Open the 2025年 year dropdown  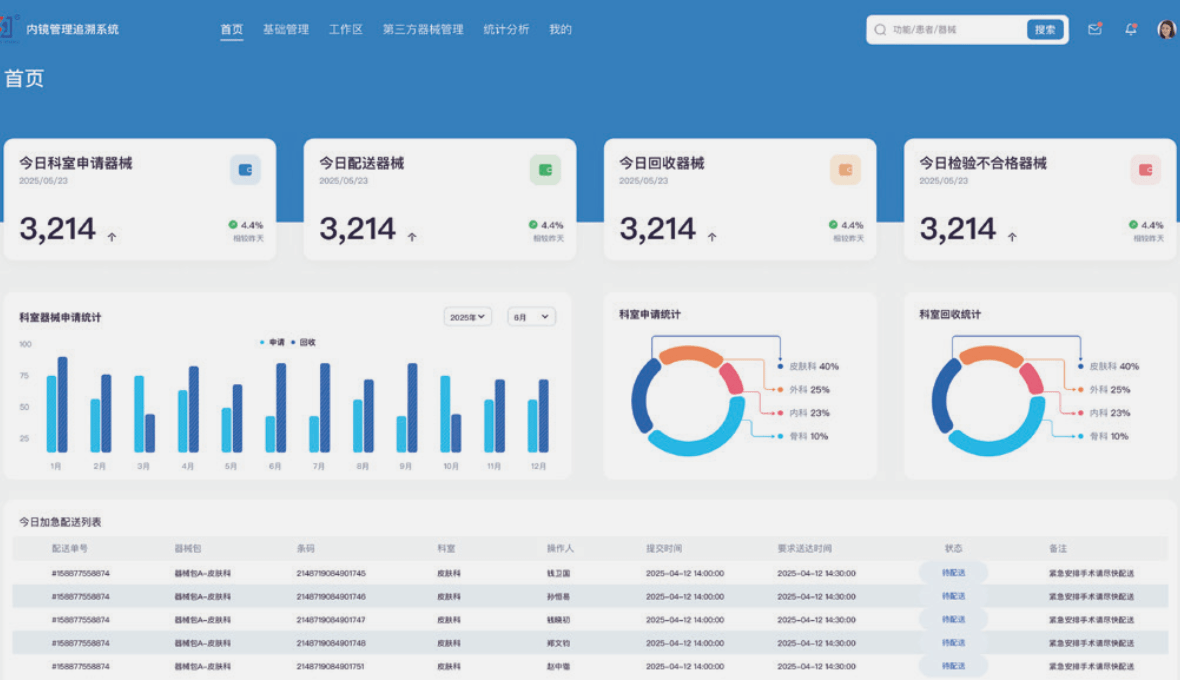coord(468,316)
